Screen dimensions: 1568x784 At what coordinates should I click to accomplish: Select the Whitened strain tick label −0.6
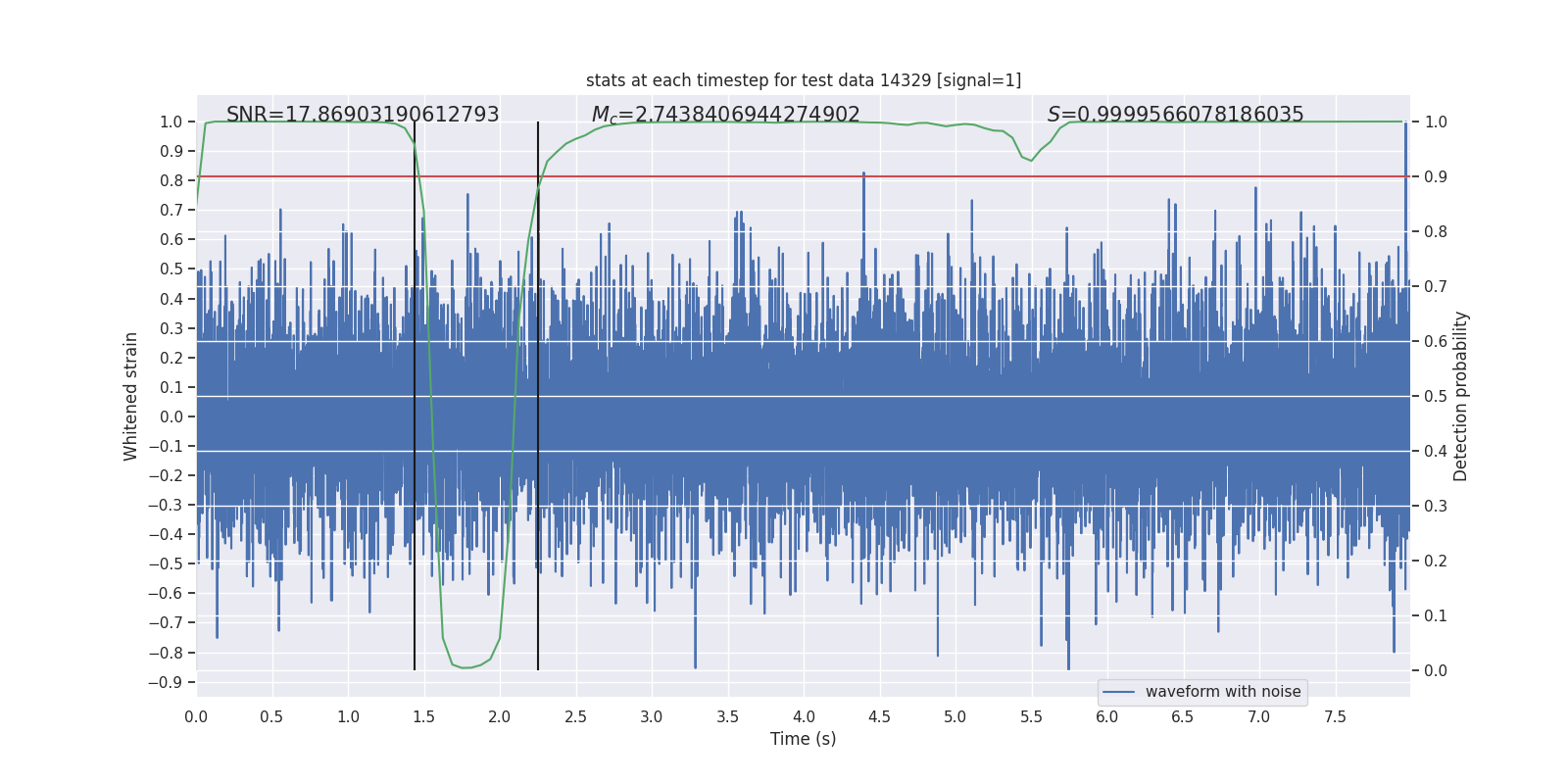(167, 593)
